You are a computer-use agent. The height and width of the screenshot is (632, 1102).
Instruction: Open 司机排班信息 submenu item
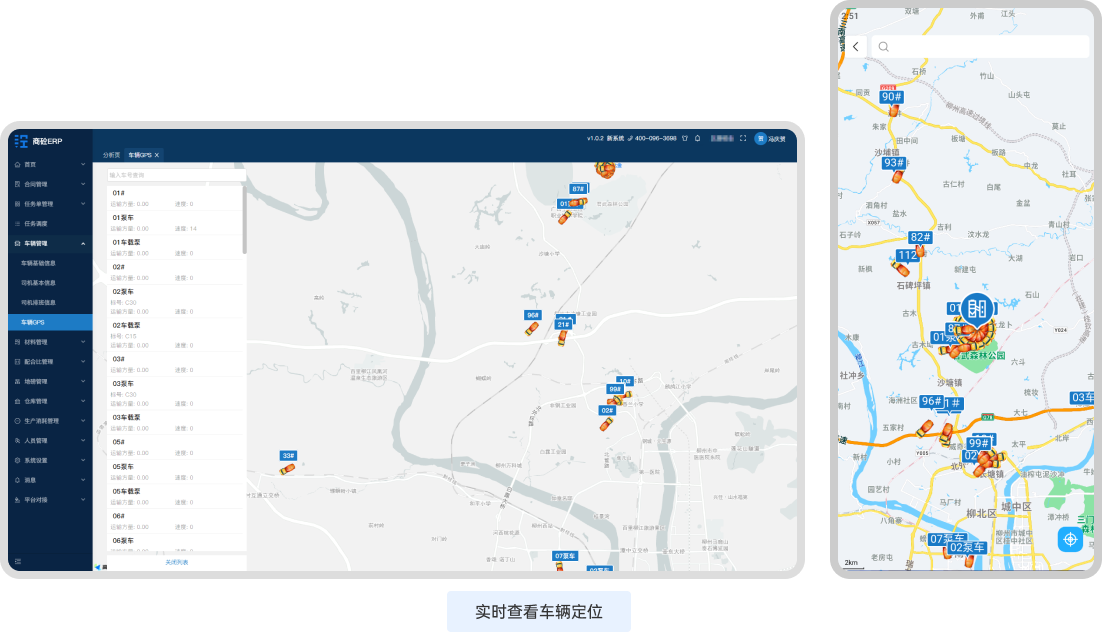point(38,302)
